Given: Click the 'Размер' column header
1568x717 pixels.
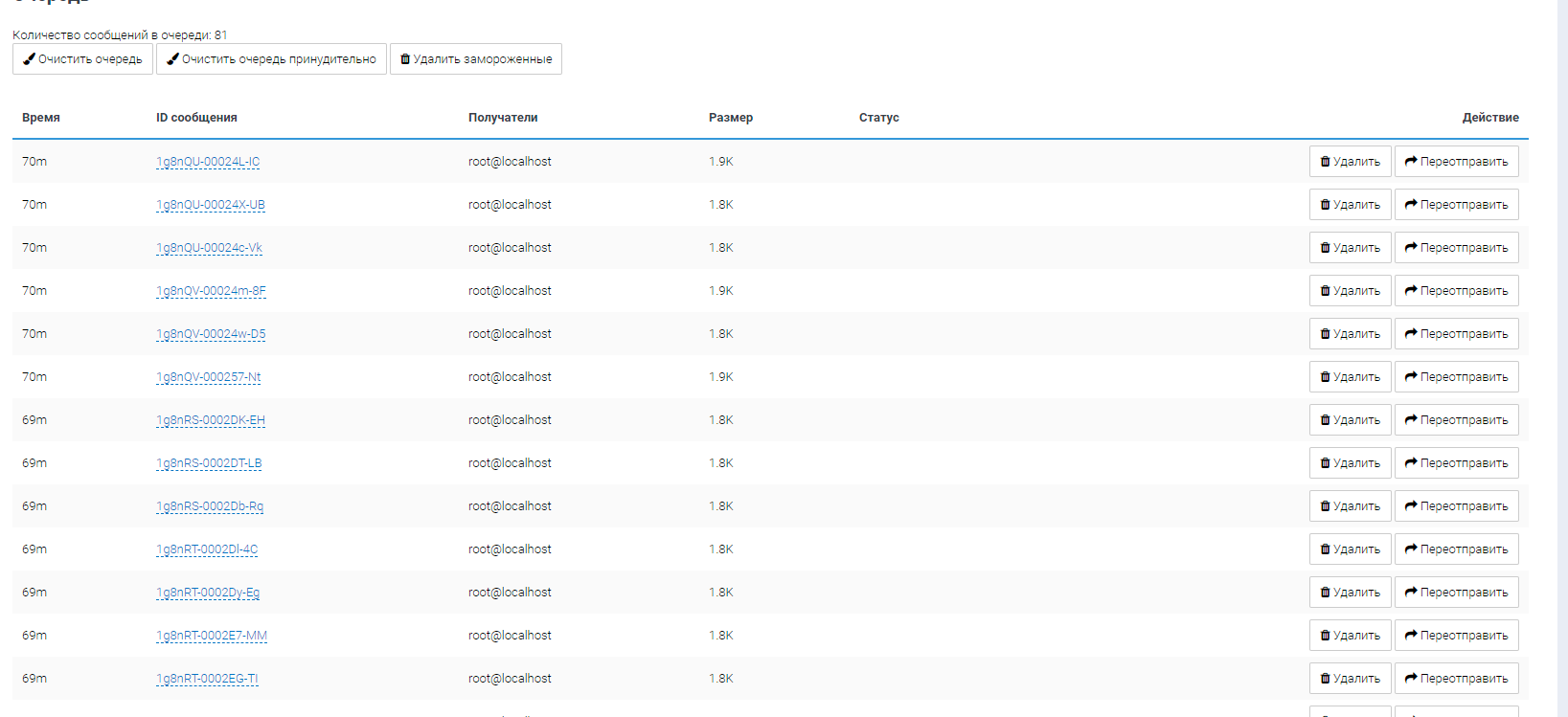Looking at the screenshot, I should [x=730, y=118].
